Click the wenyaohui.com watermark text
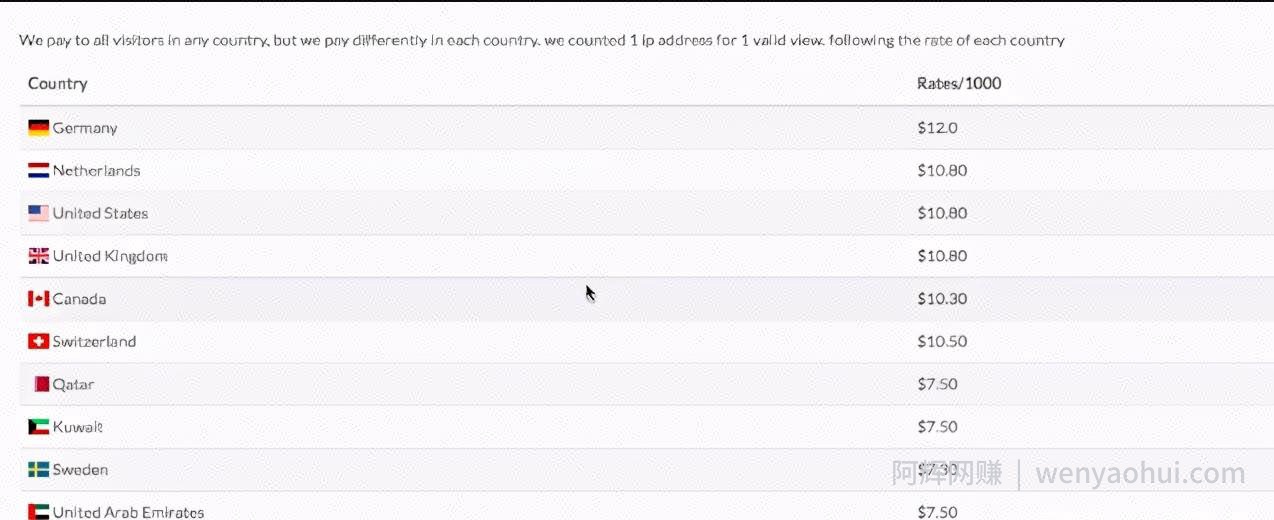The width and height of the screenshot is (1274, 520). [1140, 473]
